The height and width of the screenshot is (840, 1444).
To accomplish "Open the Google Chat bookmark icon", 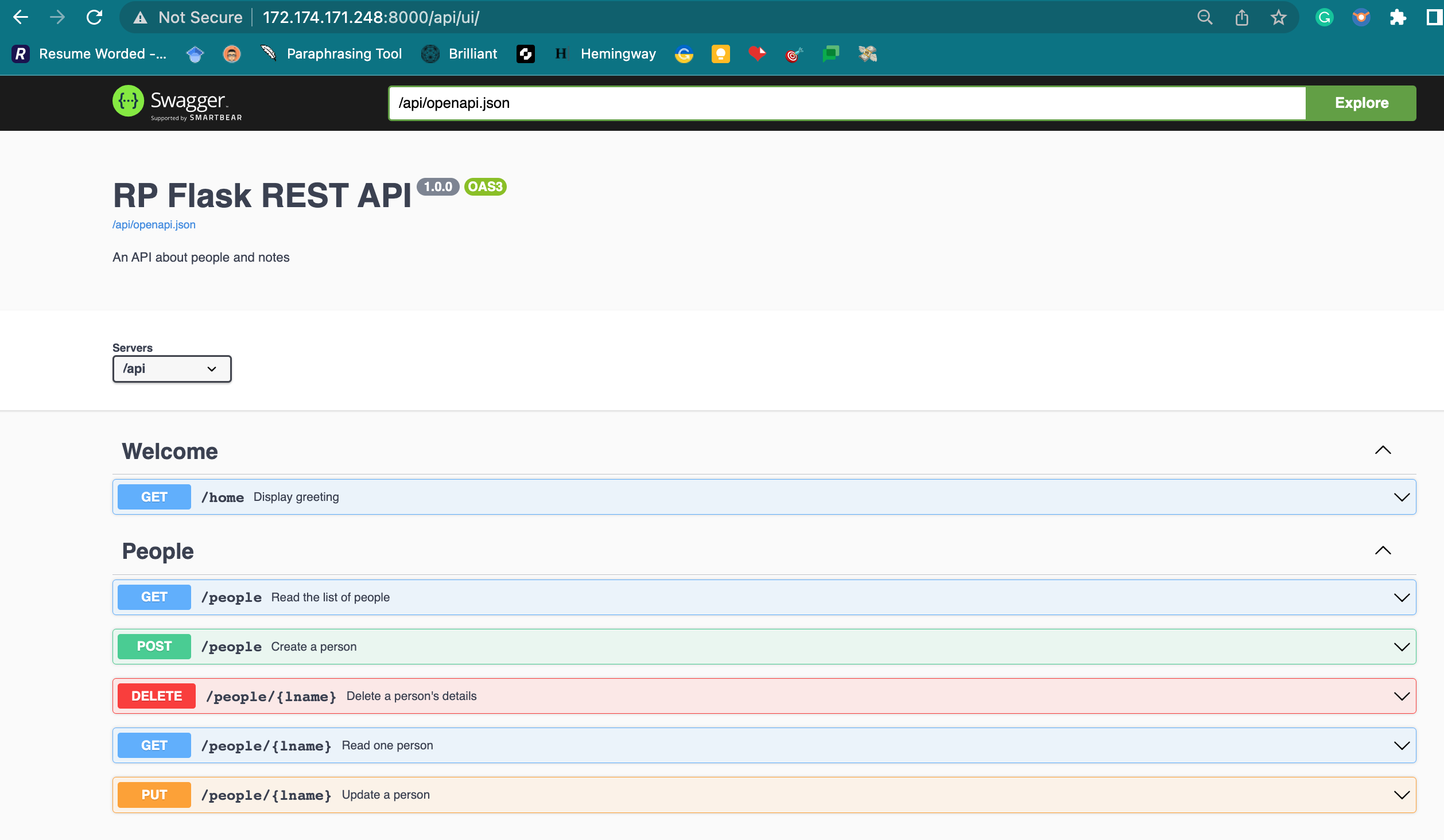I will coord(830,53).
